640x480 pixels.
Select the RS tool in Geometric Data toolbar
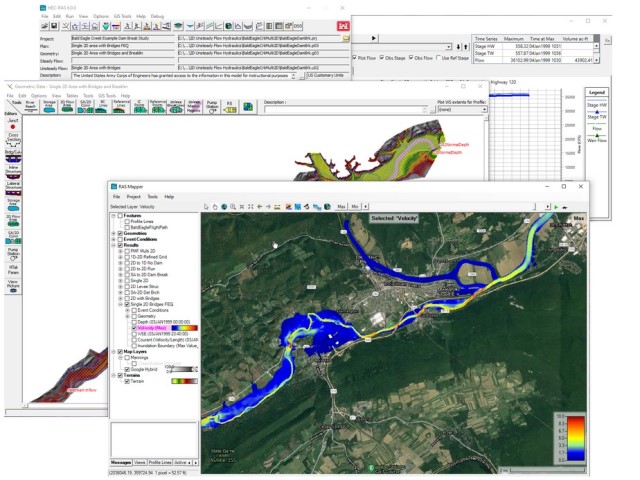(230, 106)
